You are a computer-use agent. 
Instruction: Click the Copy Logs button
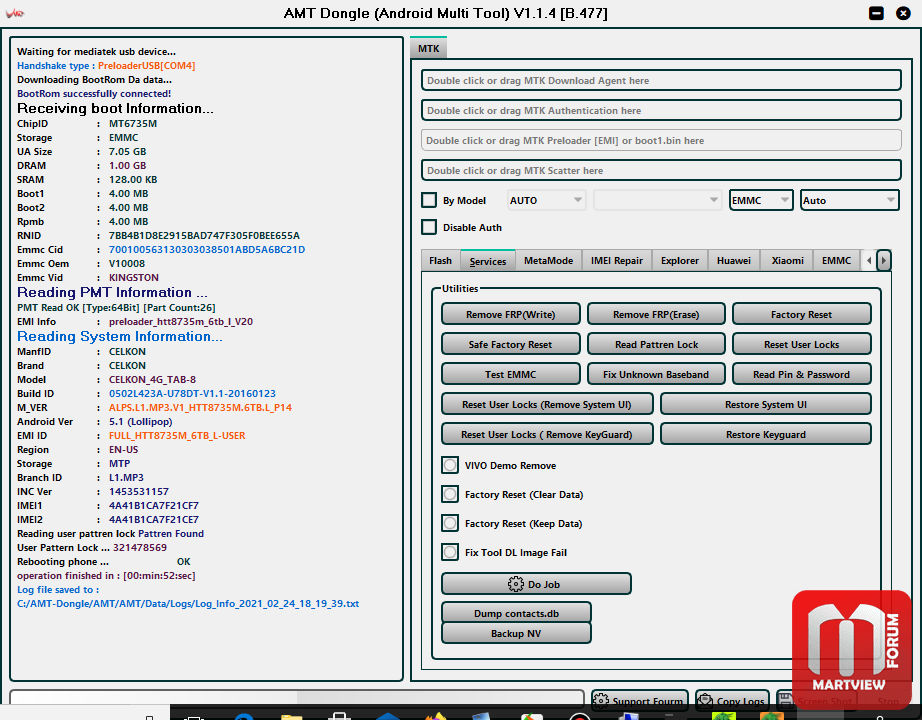pyautogui.click(x=732, y=699)
